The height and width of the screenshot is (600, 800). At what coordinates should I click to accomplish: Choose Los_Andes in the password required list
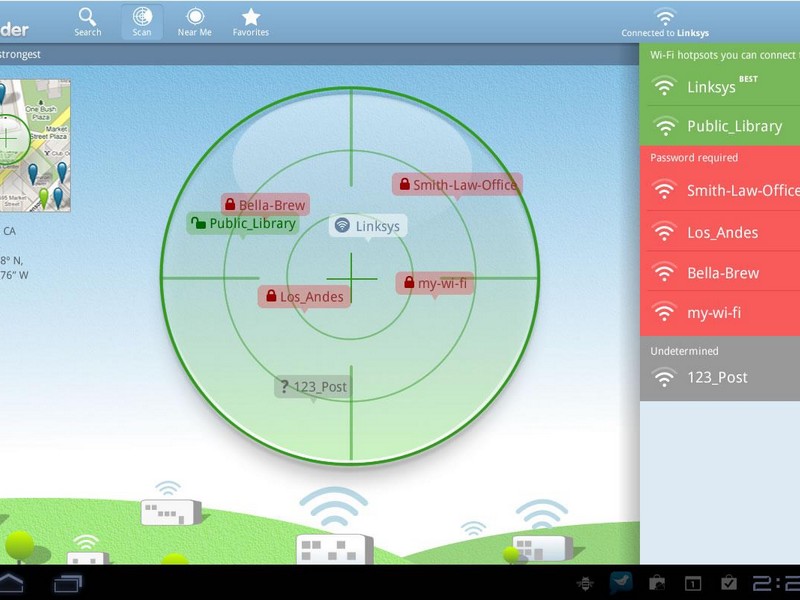pos(720,233)
